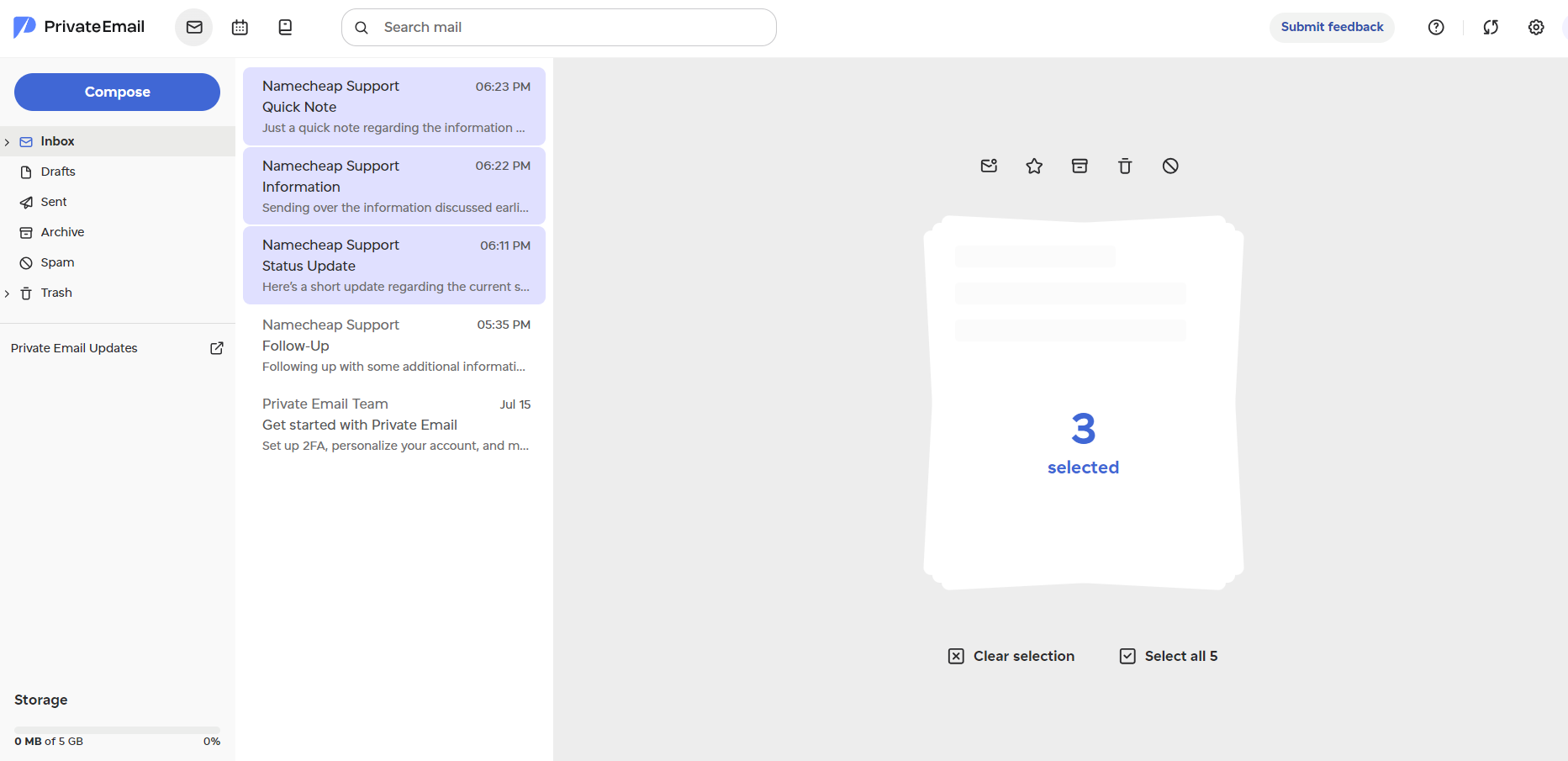The width and height of the screenshot is (1568, 761).
Task: Open the Help question mark icon
Action: (x=1436, y=28)
